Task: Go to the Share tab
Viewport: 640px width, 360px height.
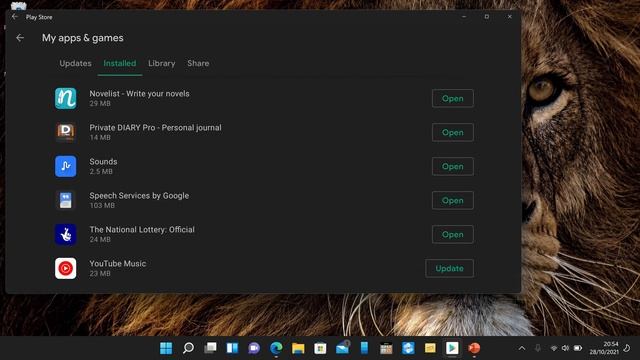Action: point(198,63)
